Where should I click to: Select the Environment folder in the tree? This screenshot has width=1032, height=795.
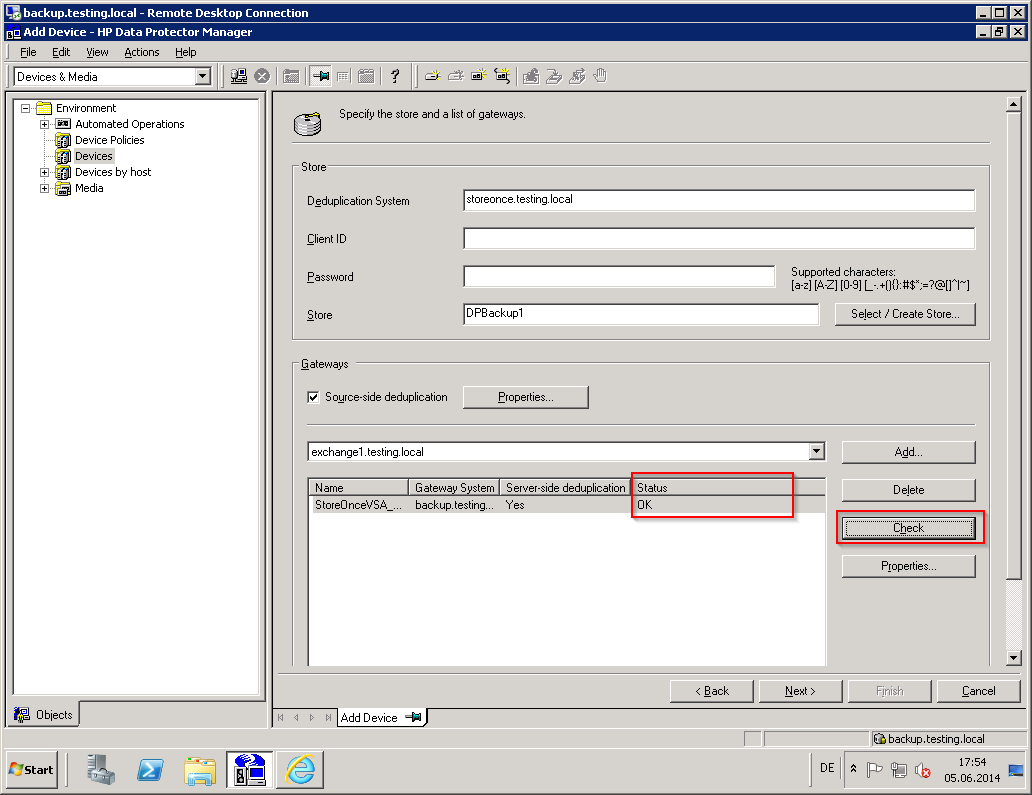click(x=86, y=108)
